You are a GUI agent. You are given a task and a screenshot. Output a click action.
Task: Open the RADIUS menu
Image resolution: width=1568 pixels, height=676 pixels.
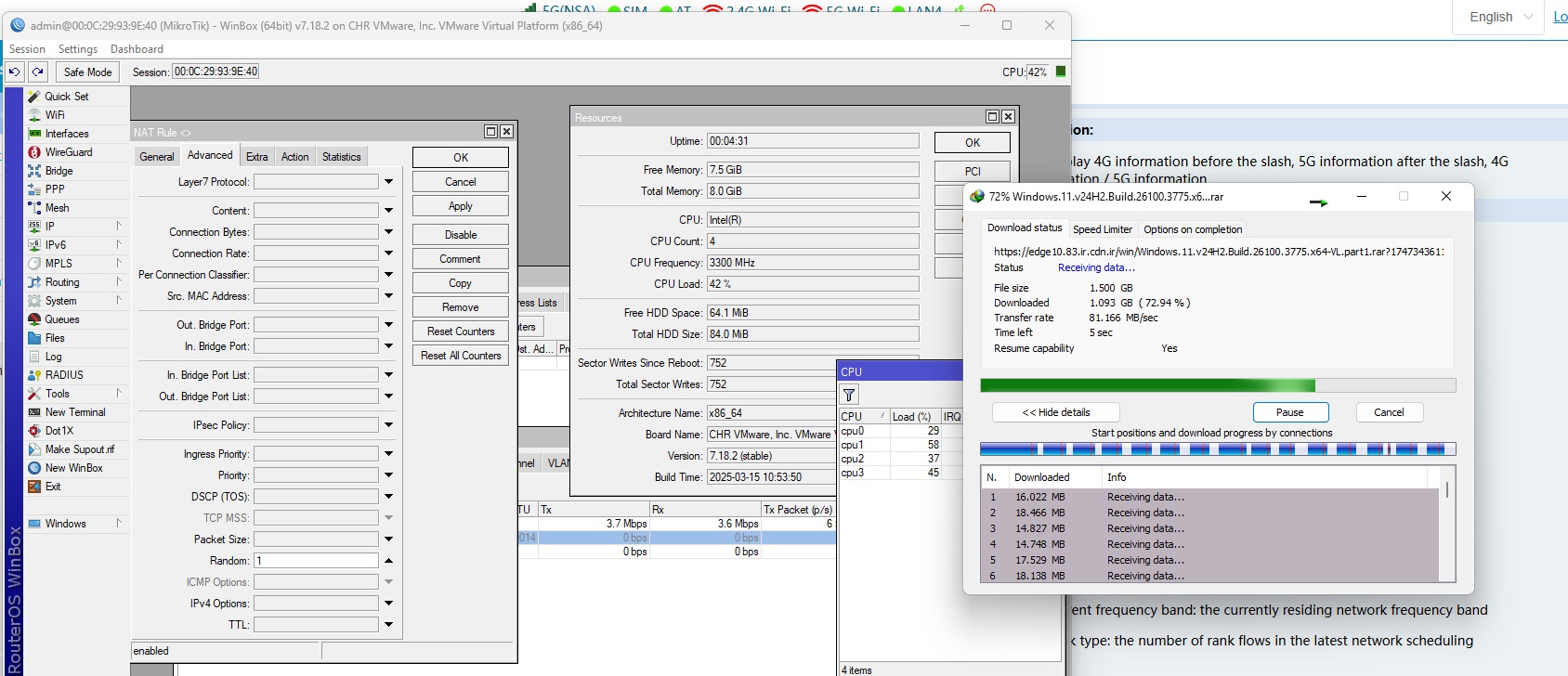[x=64, y=375]
